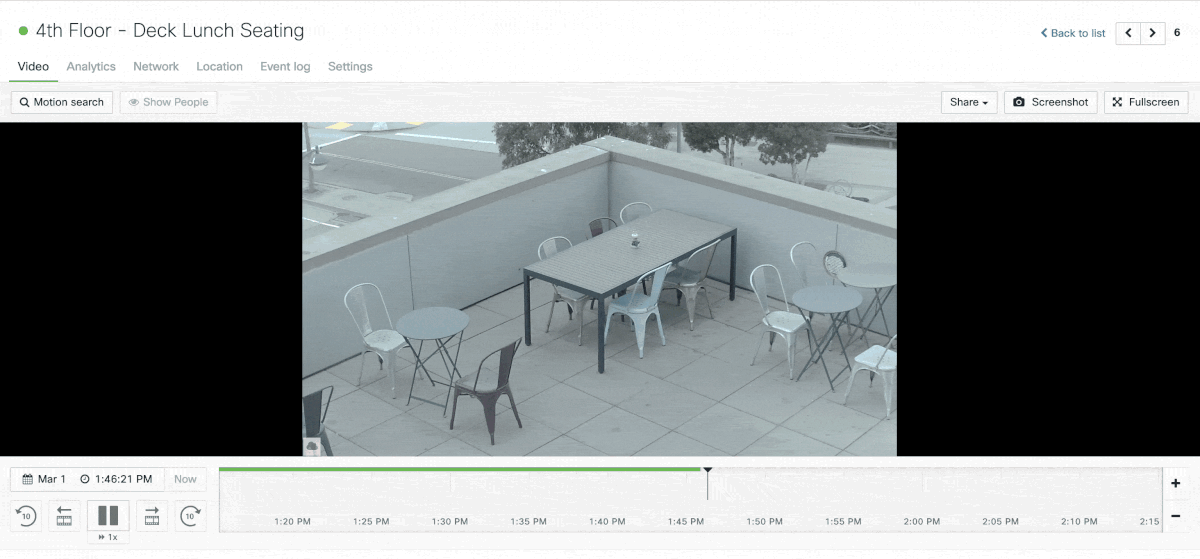Go to next camera with right chevron
This screenshot has width=1200, height=559.
[1153, 33]
